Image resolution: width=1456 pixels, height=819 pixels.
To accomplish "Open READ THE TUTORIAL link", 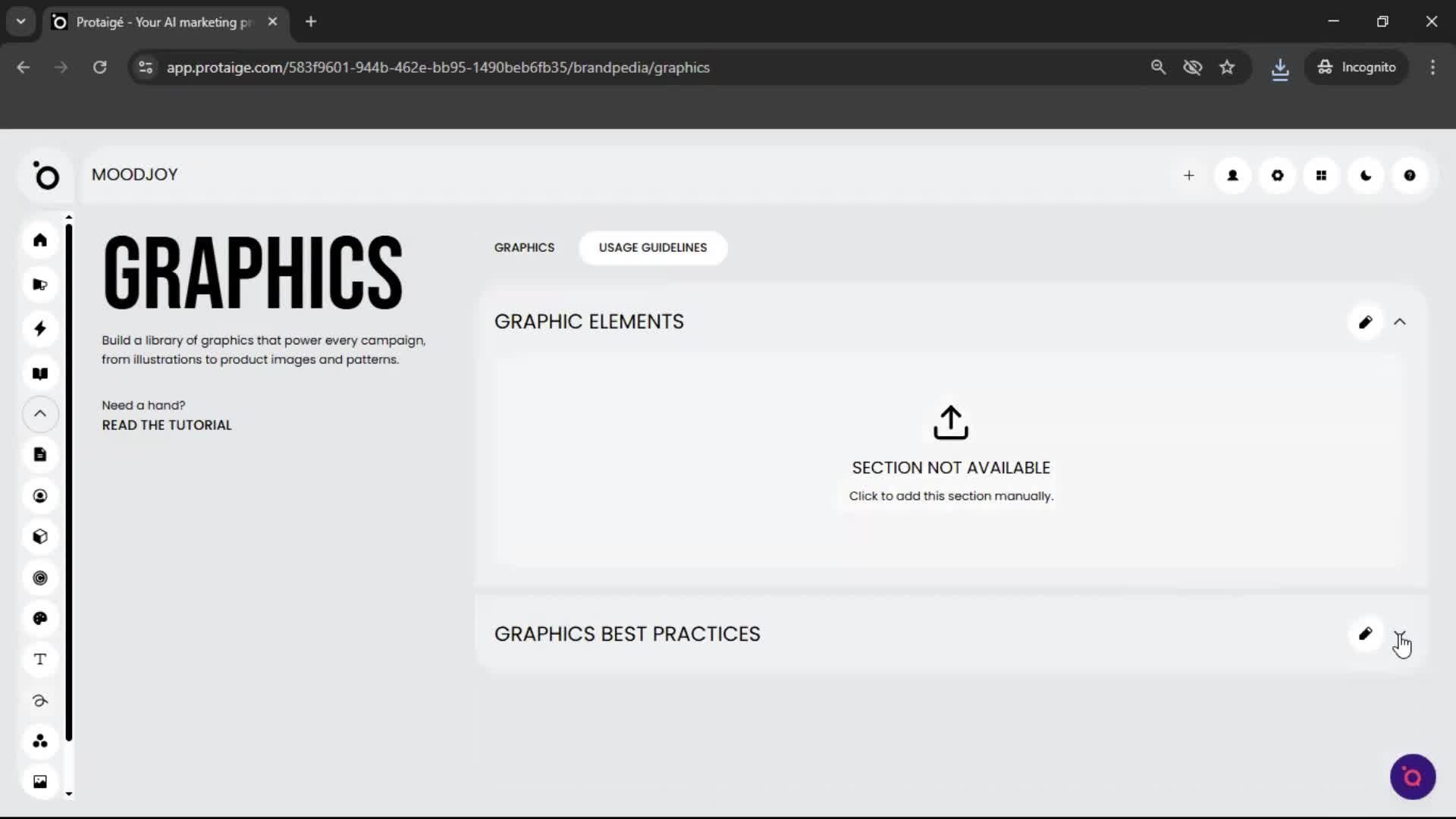I will pyautogui.click(x=166, y=425).
